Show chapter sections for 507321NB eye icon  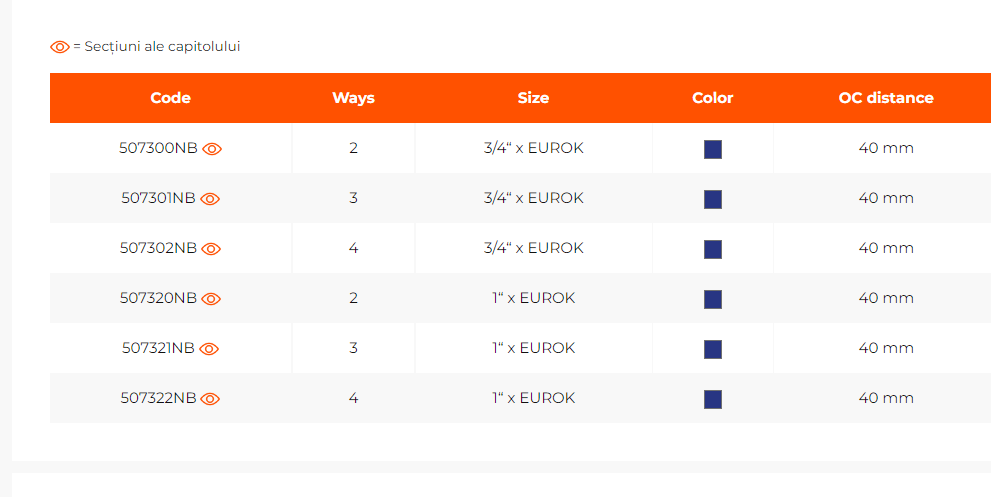click(x=209, y=349)
